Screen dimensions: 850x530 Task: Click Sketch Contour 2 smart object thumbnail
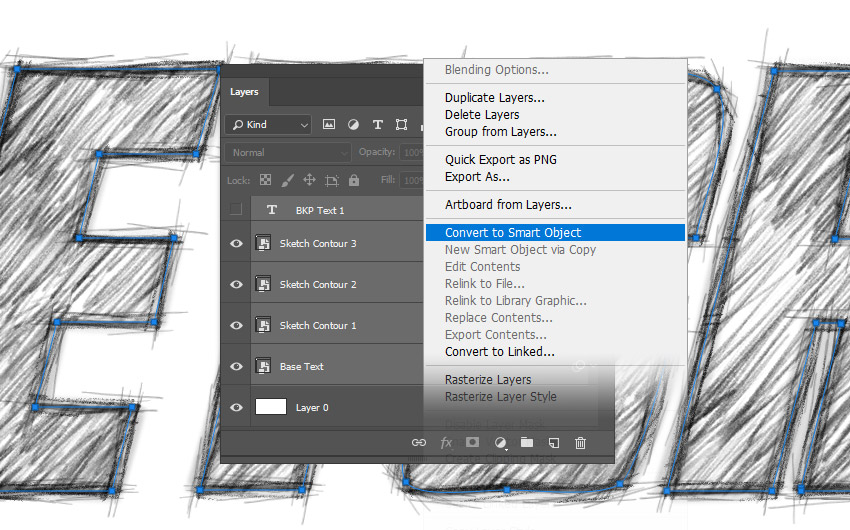263,285
